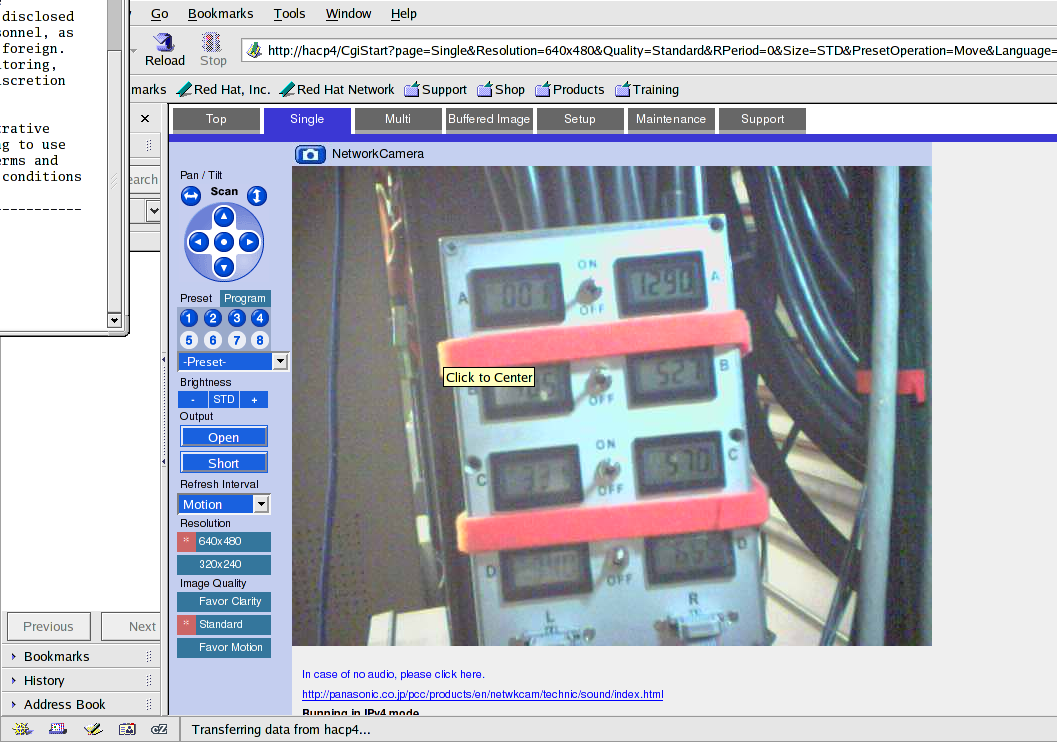The height and width of the screenshot is (742, 1057).
Task: Click the pan scan horizontal arrow icon
Action: point(191,196)
